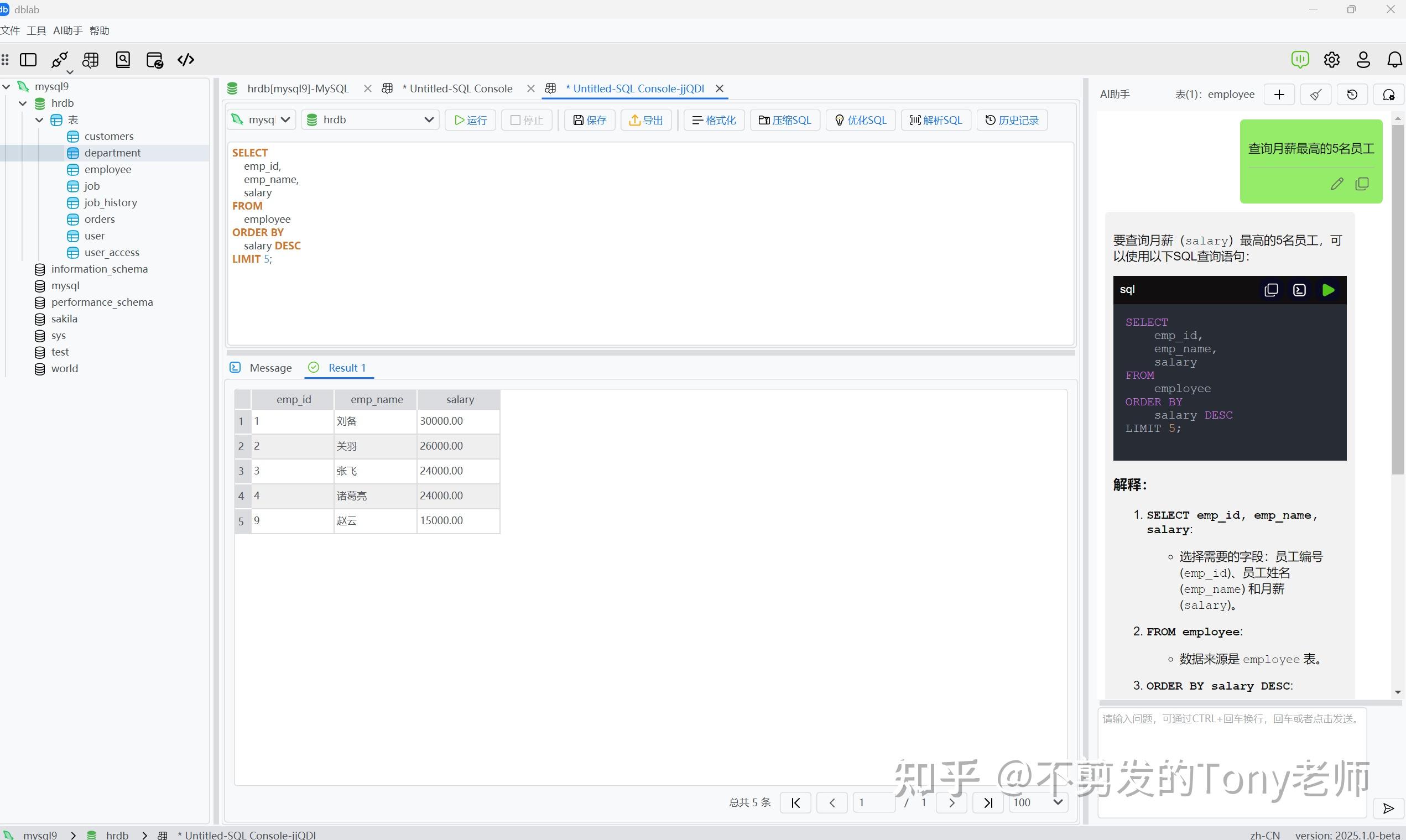The height and width of the screenshot is (840, 1406).
Task: Open the AI助手 menu
Action: click(x=67, y=30)
